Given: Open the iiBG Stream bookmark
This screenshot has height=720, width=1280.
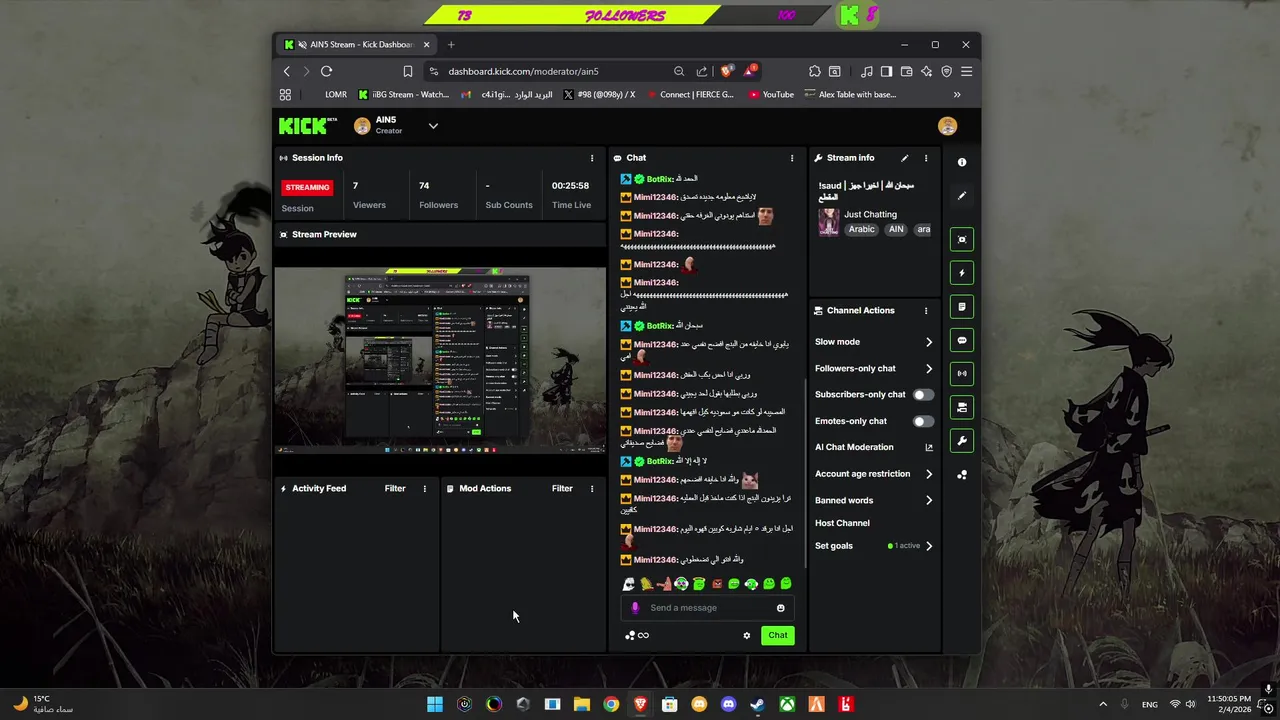Looking at the screenshot, I should tap(404, 95).
